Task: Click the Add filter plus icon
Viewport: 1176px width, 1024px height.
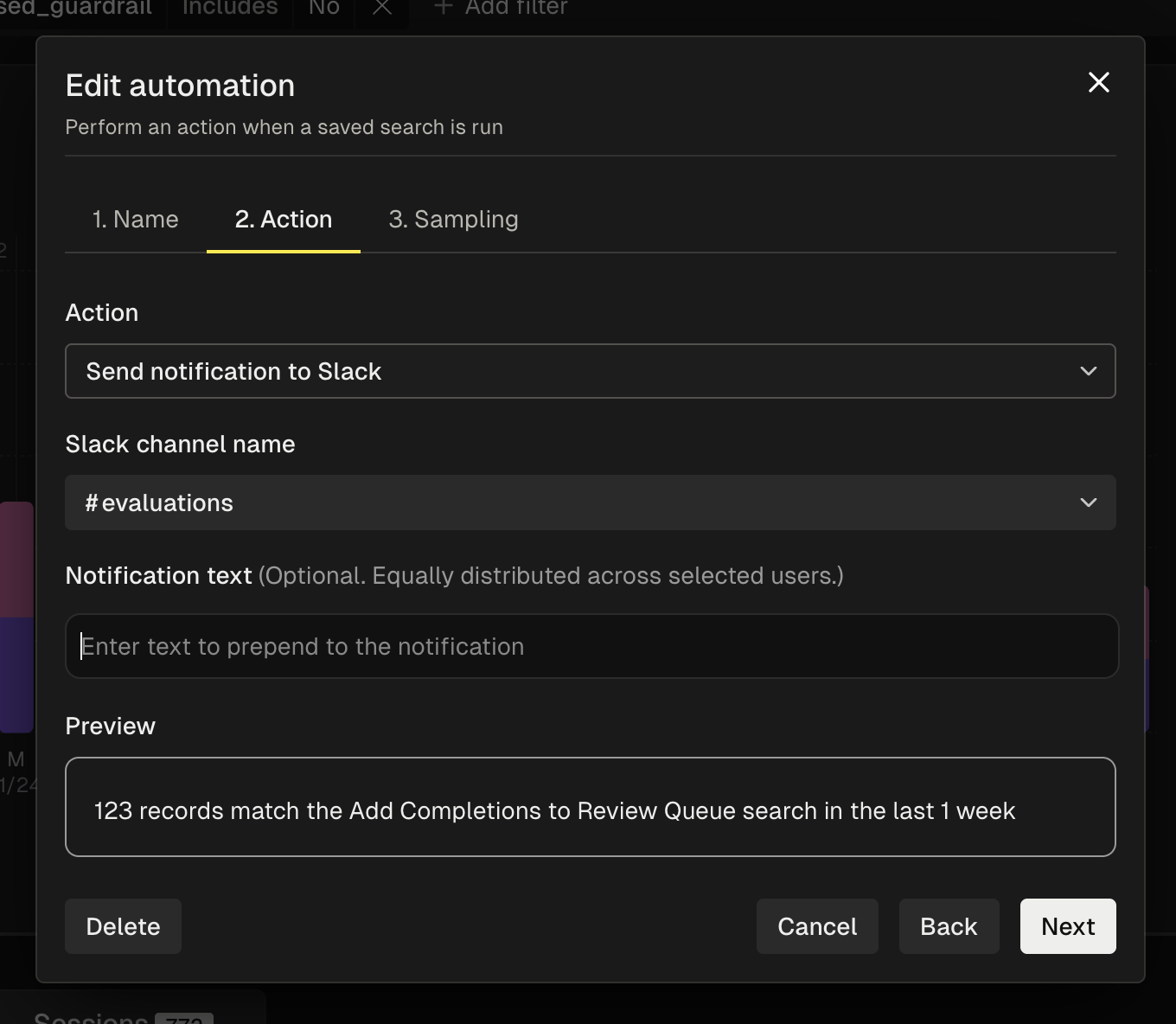Action: 442,7
